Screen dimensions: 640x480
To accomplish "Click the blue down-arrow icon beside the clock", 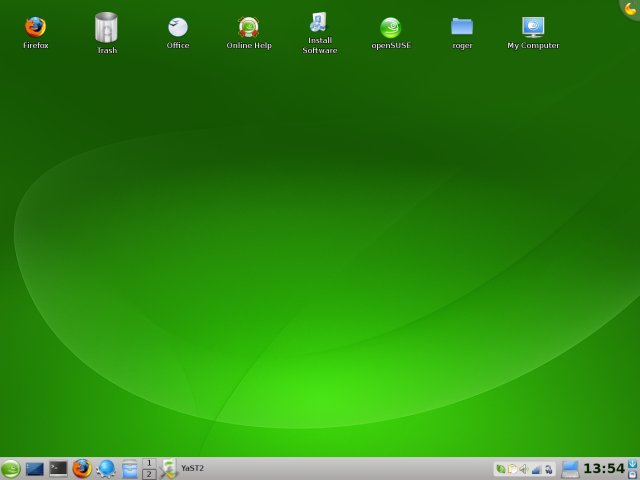I will (632, 464).
